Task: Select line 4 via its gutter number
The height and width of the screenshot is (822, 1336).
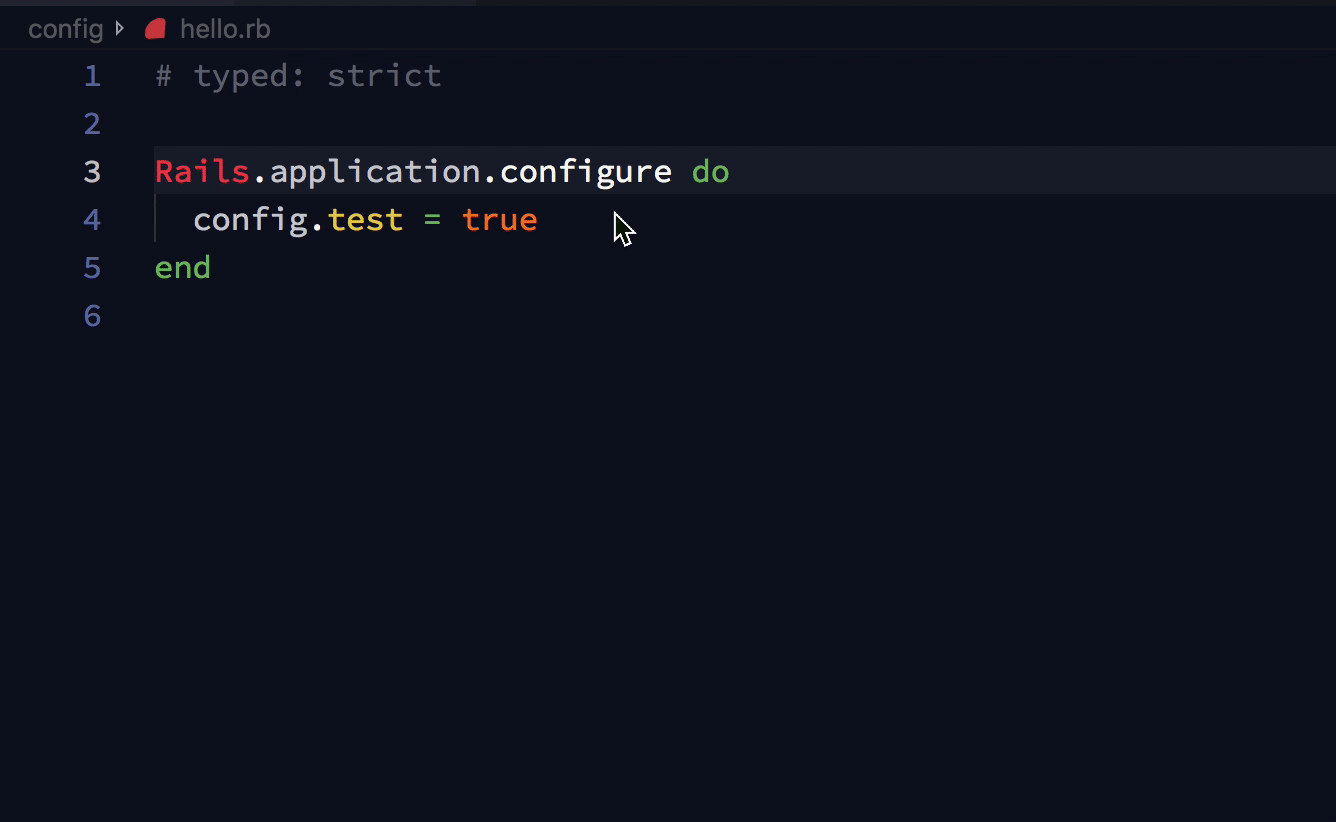Action: tap(92, 220)
